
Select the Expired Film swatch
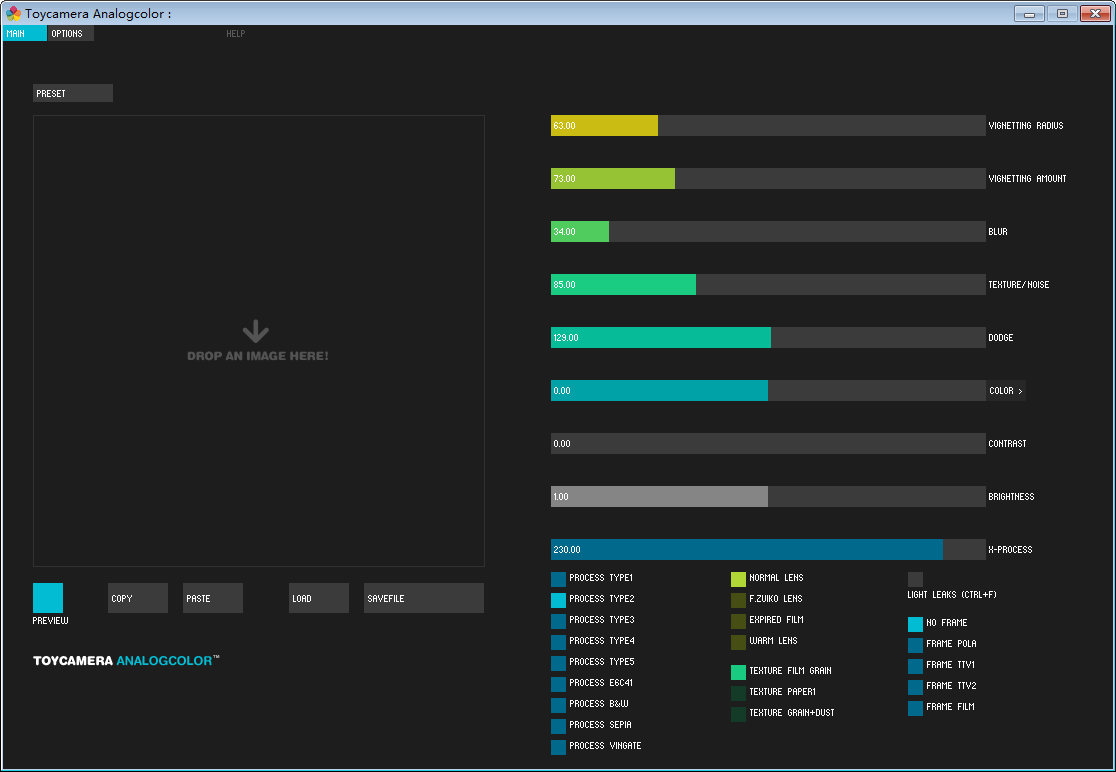coord(739,621)
